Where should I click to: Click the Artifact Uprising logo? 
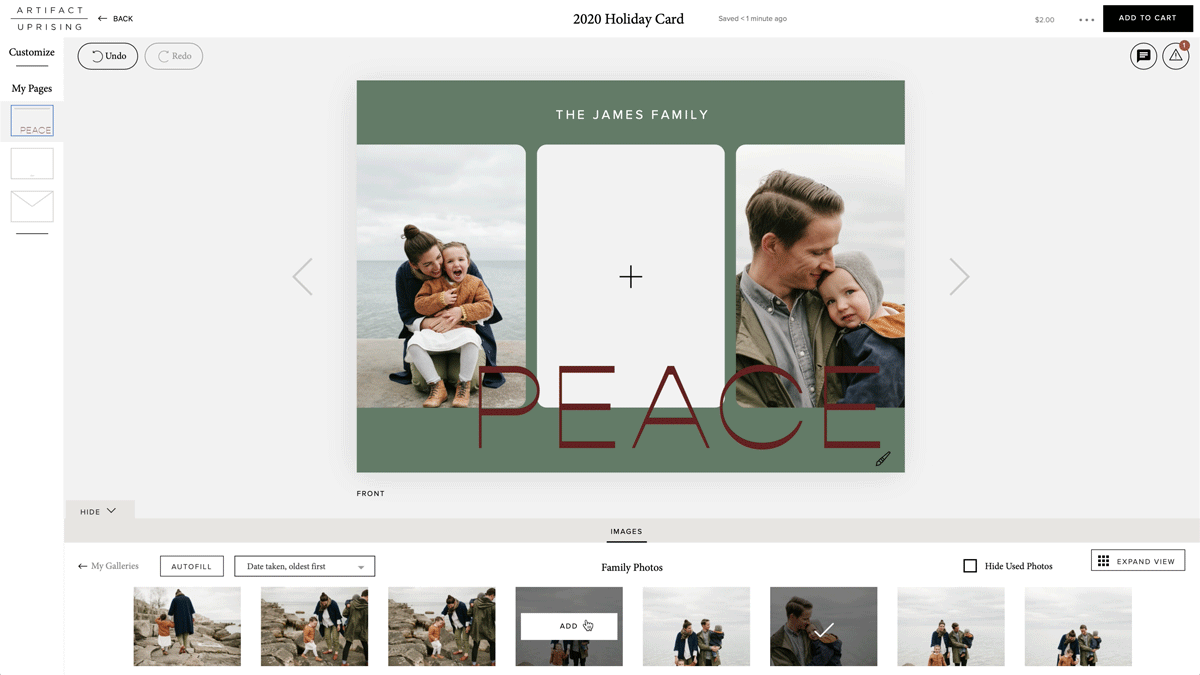point(50,18)
